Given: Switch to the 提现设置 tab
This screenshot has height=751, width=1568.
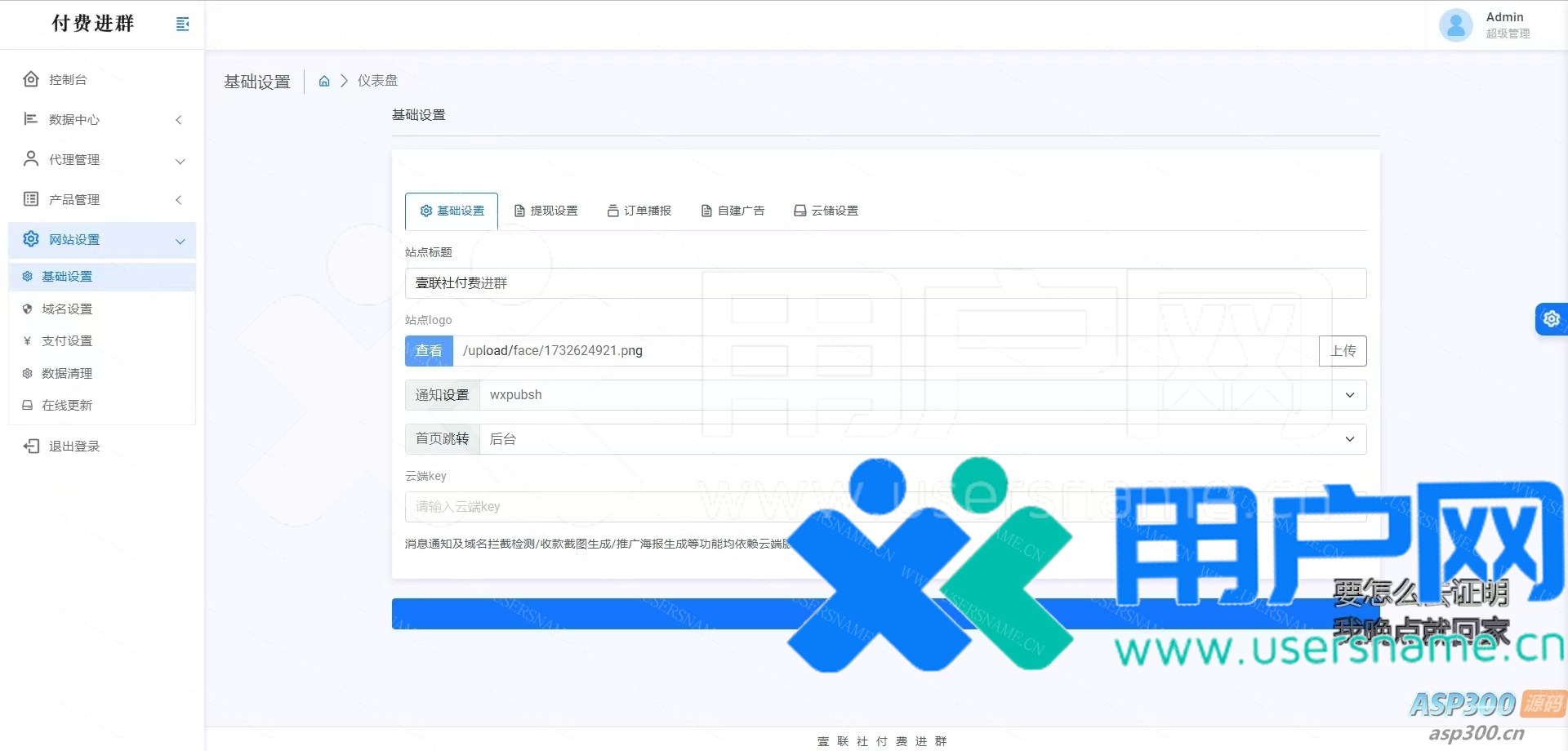Looking at the screenshot, I should (546, 211).
